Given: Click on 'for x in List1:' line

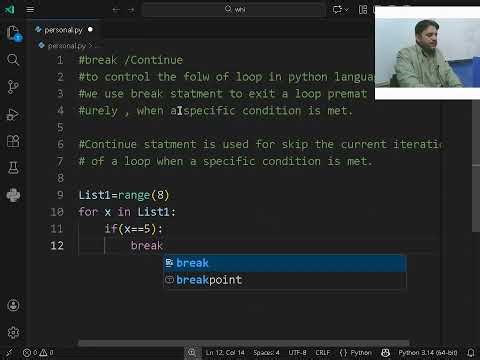Looking at the screenshot, I should pos(127,212).
